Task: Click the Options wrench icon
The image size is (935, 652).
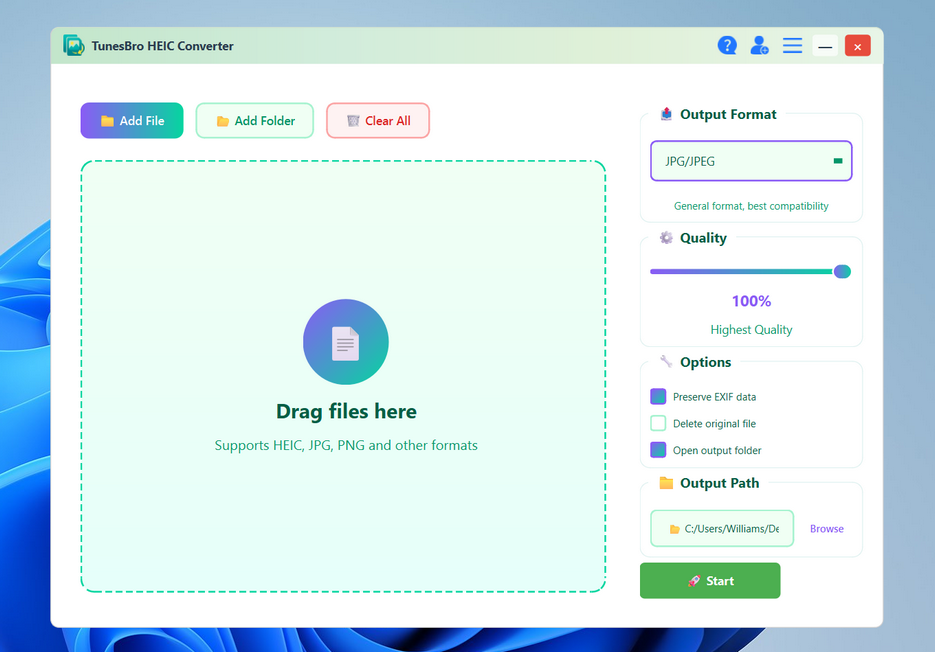Action: click(x=666, y=361)
